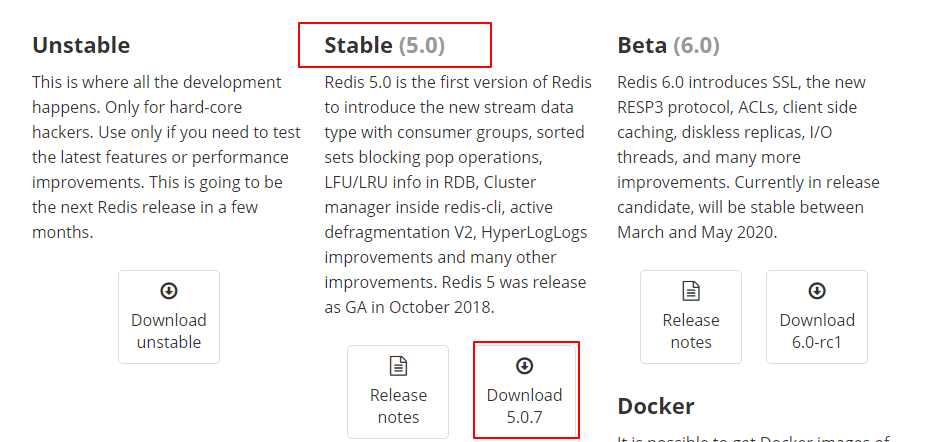Open Release notes for Beta 6.0
Screen dimensions: 936x442
click(x=691, y=331)
